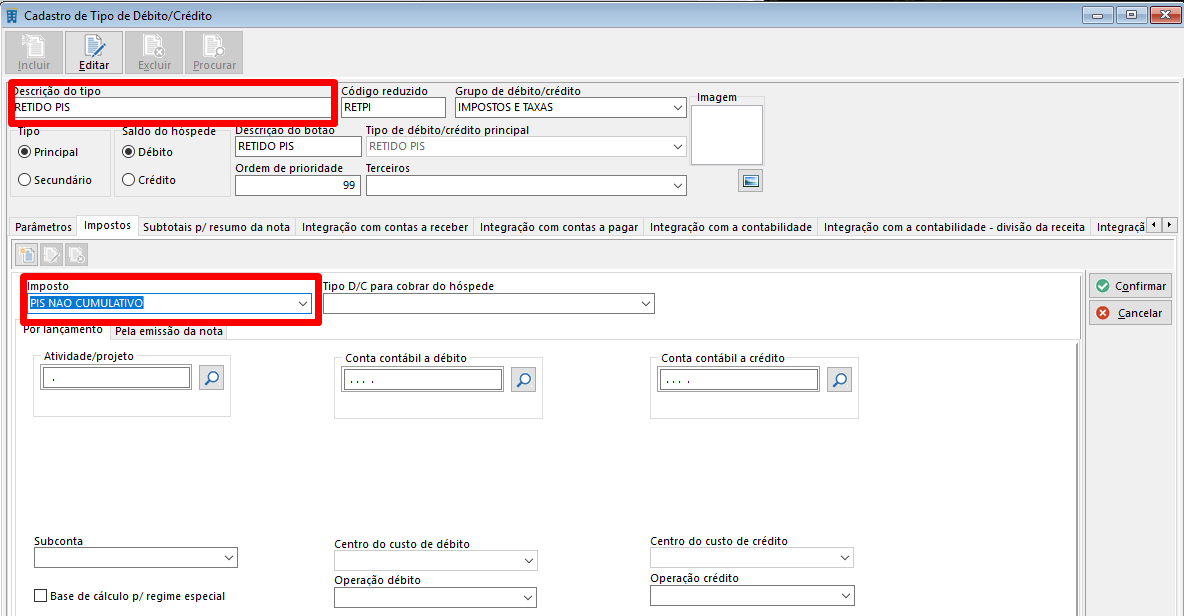Switch to the Parâmetros tab

43,226
